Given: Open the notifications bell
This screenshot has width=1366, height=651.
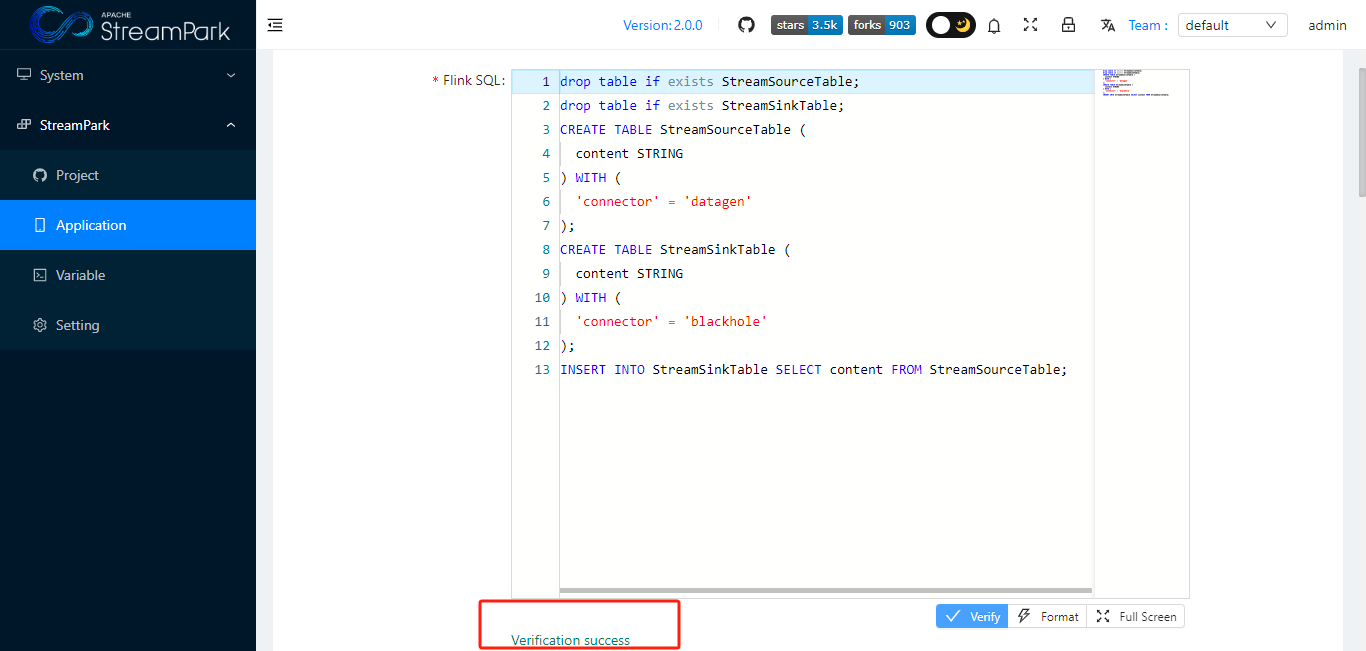Looking at the screenshot, I should point(994,26).
